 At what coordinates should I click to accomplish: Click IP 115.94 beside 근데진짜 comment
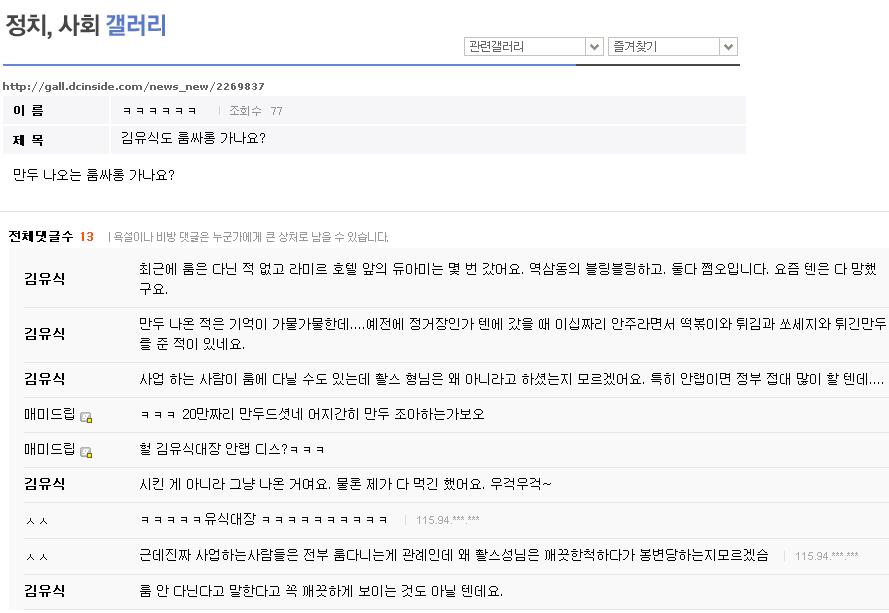(x=827, y=556)
